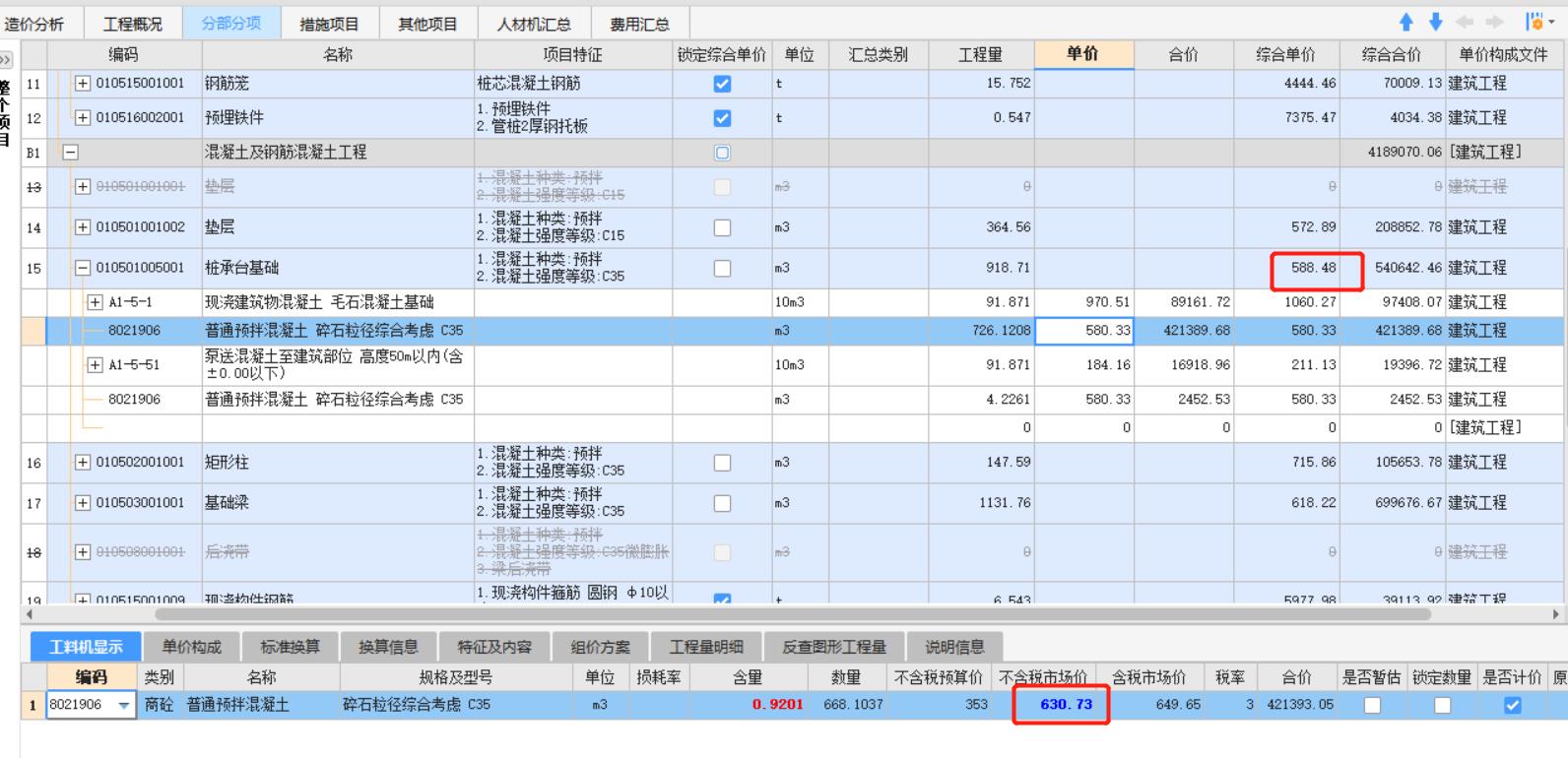Open the 8021906 code dropdown arrow
The width and height of the screenshot is (1568, 758).
124,705
